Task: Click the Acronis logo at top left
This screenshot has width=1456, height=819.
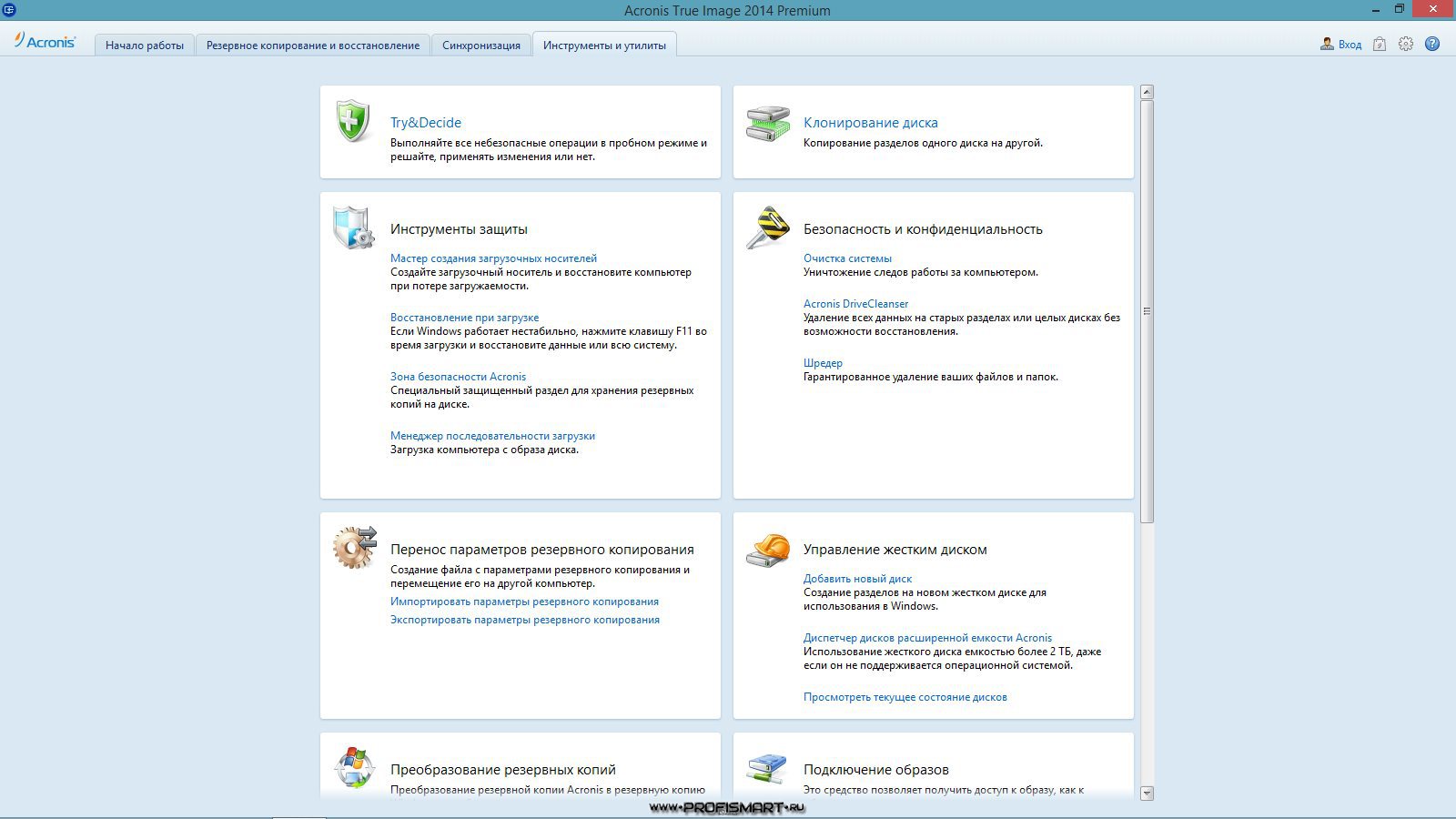Action: coord(45,42)
